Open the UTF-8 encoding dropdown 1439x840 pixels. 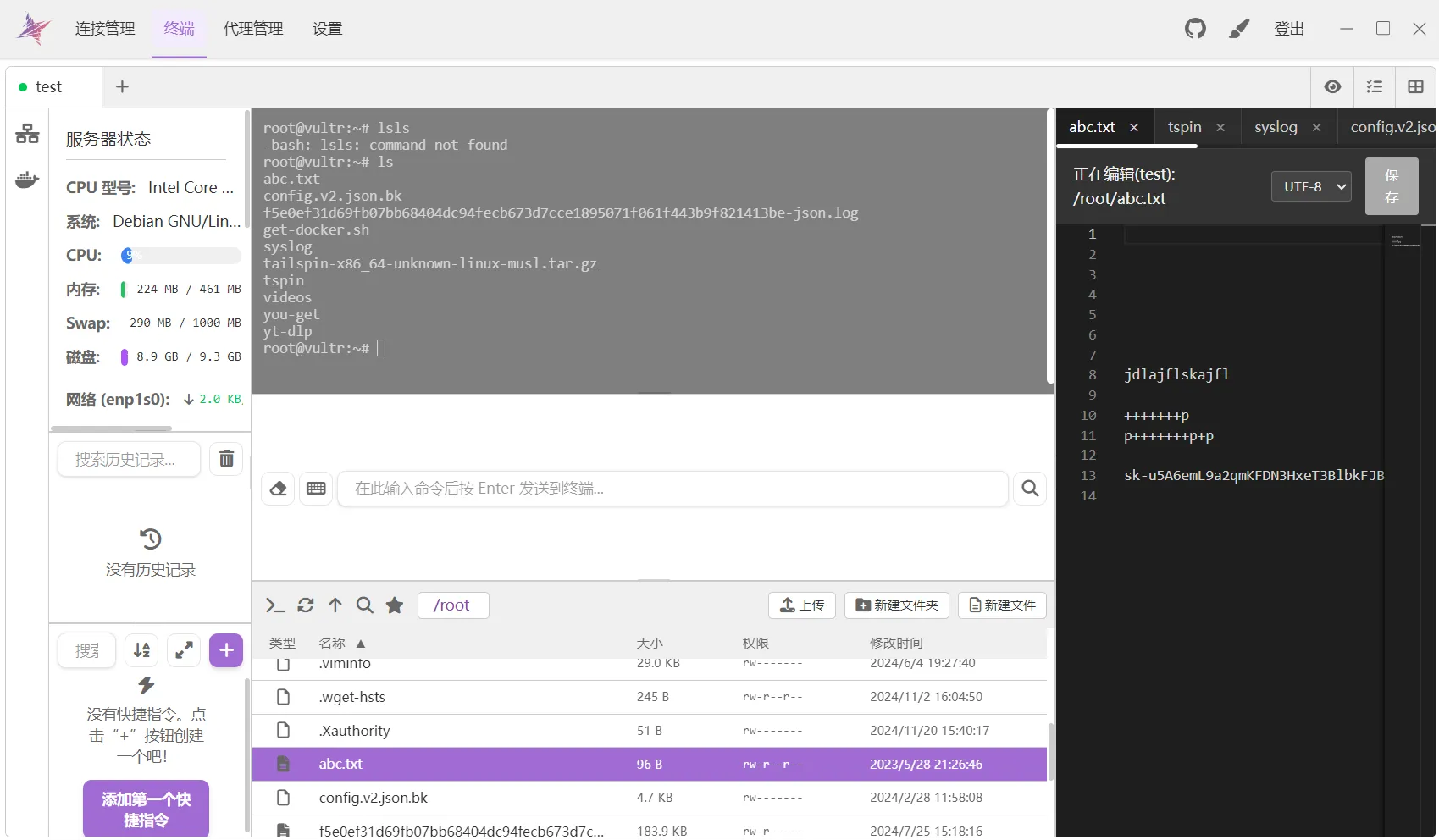coord(1311,186)
